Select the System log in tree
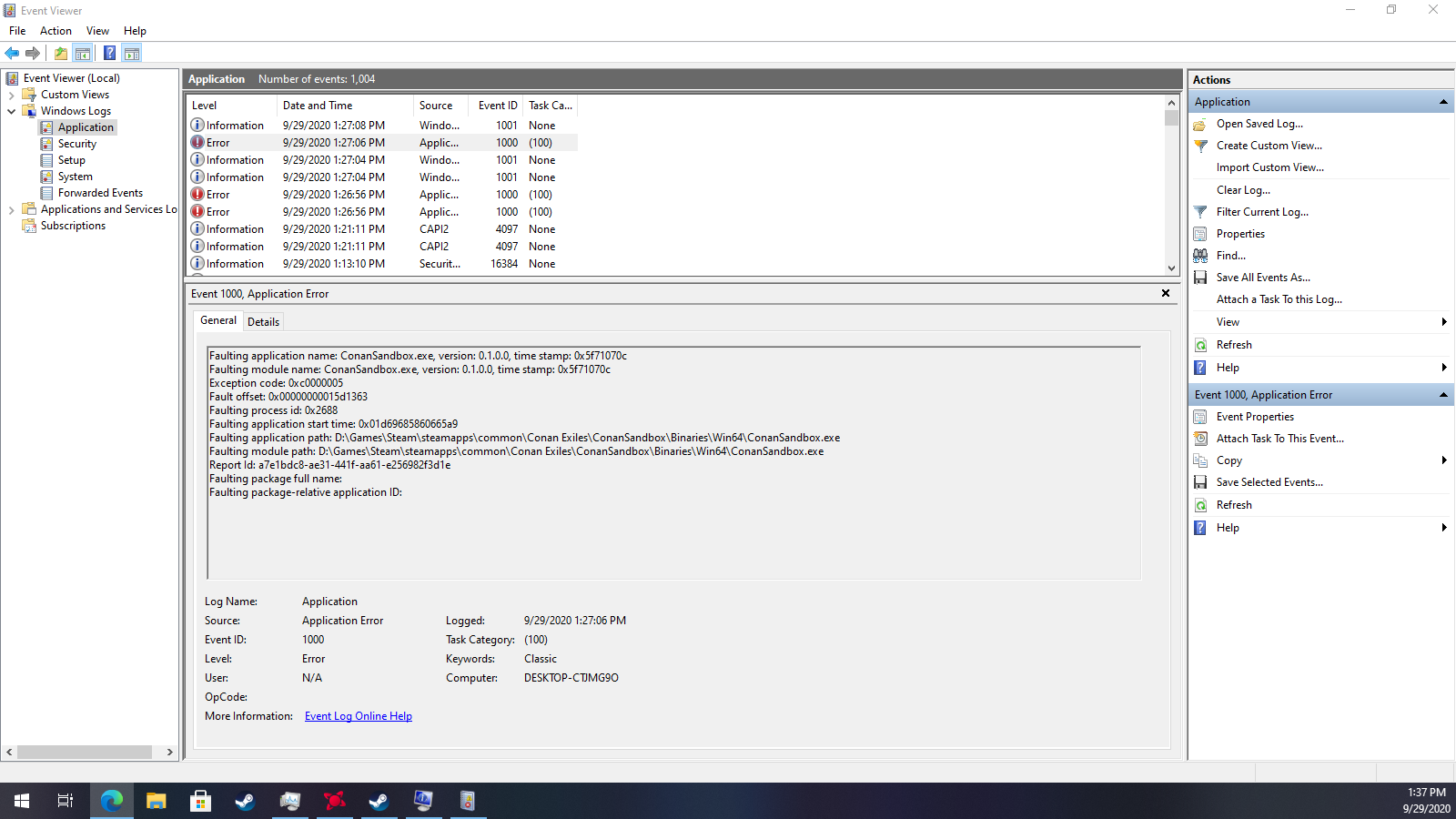The image size is (1456, 819). (x=75, y=177)
